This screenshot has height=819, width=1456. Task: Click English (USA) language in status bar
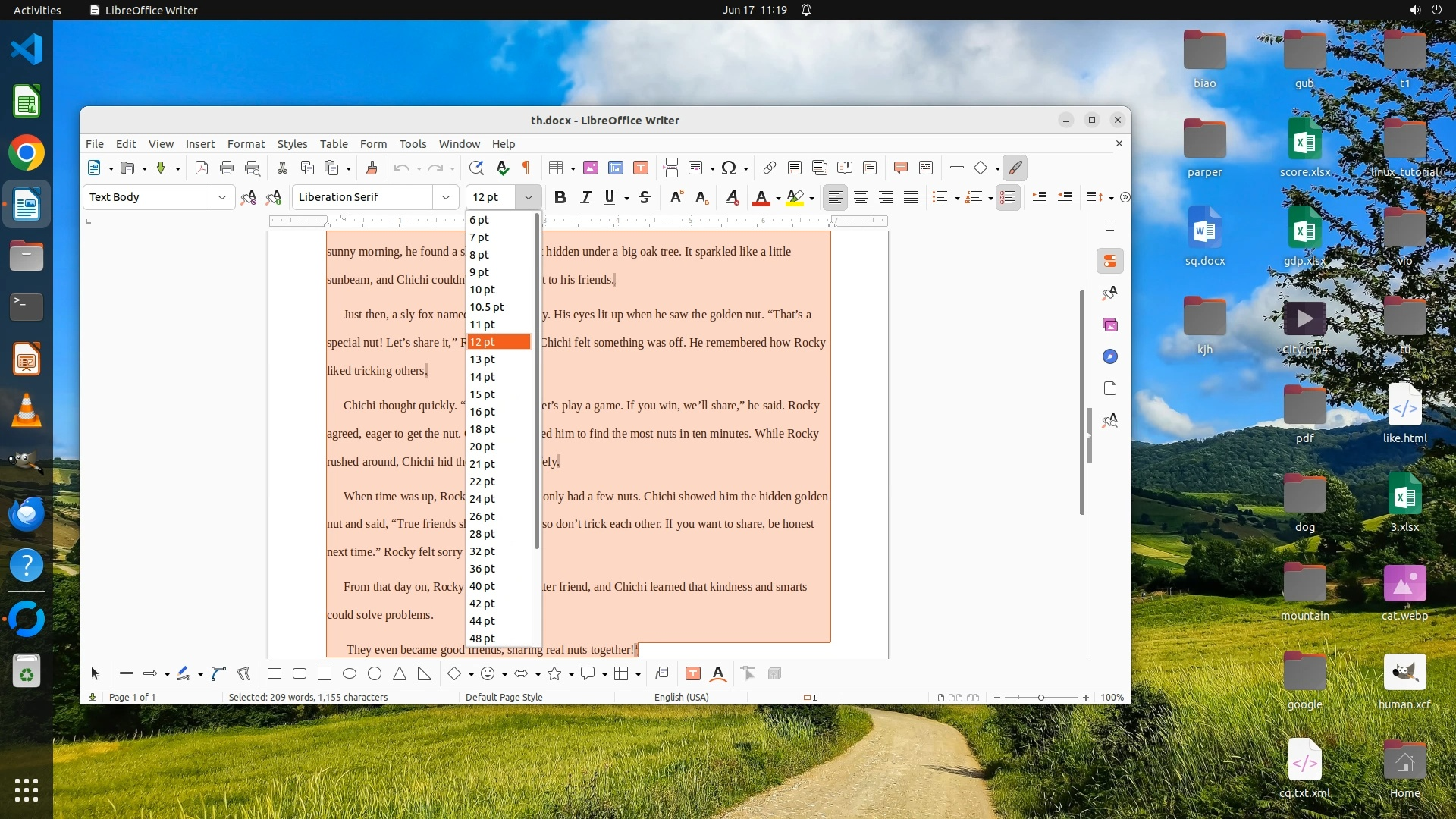click(x=681, y=697)
